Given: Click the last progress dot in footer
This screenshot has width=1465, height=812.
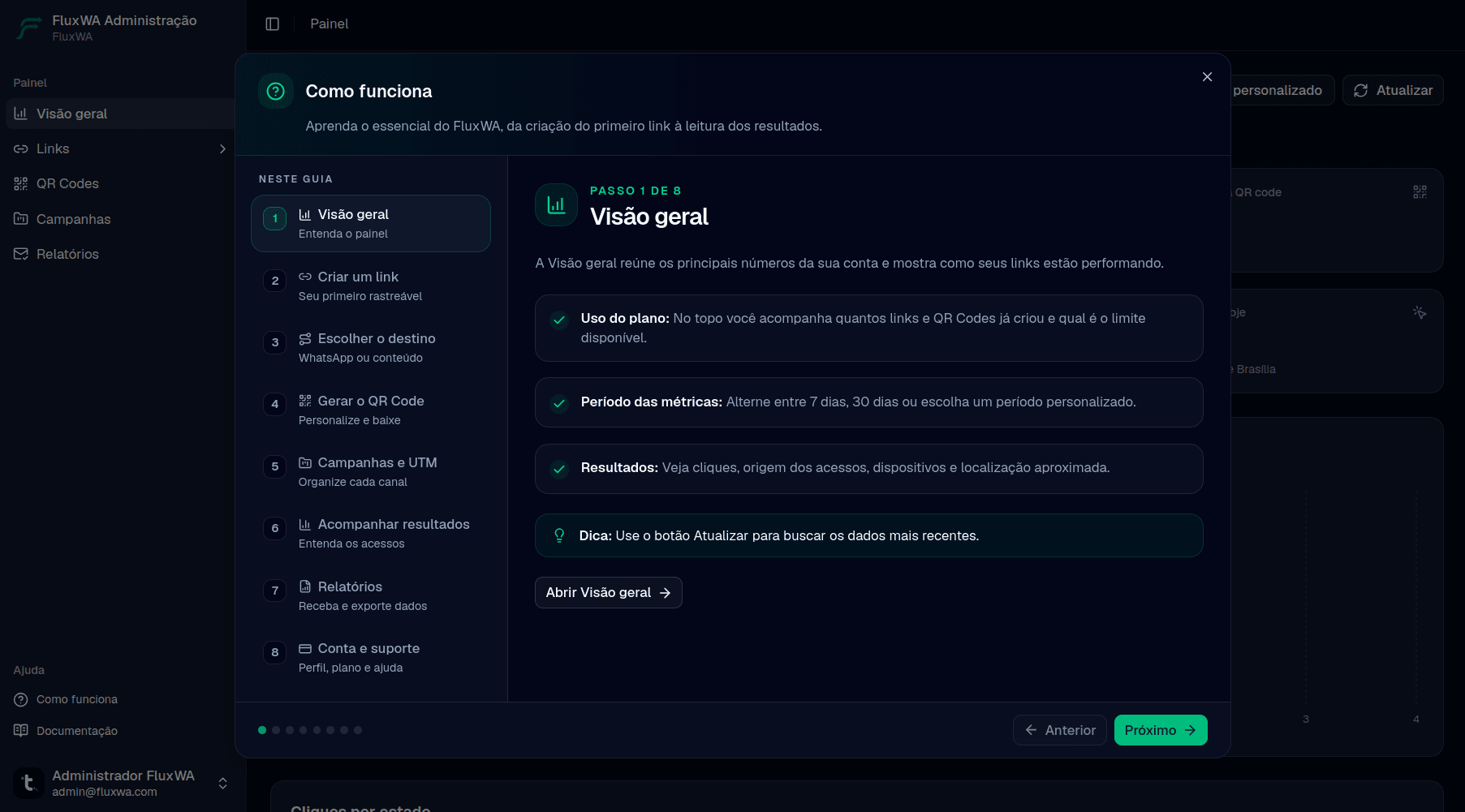Looking at the screenshot, I should point(358,730).
